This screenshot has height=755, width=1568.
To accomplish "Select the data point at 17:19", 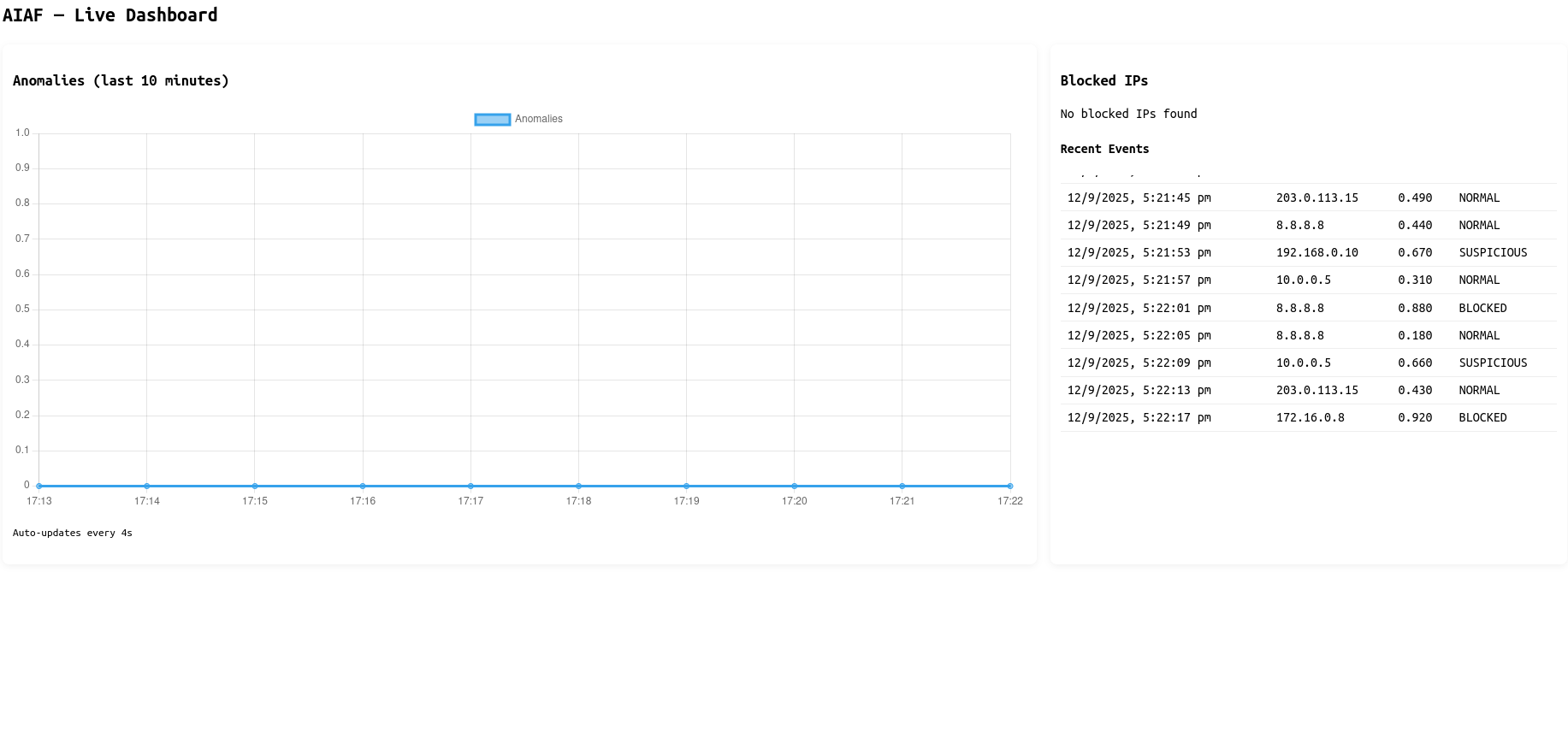I will click(x=686, y=486).
